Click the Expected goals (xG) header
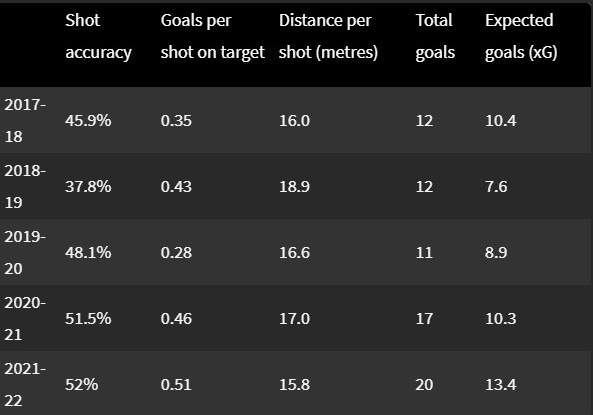593x415 pixels. [x=521, y=37]
